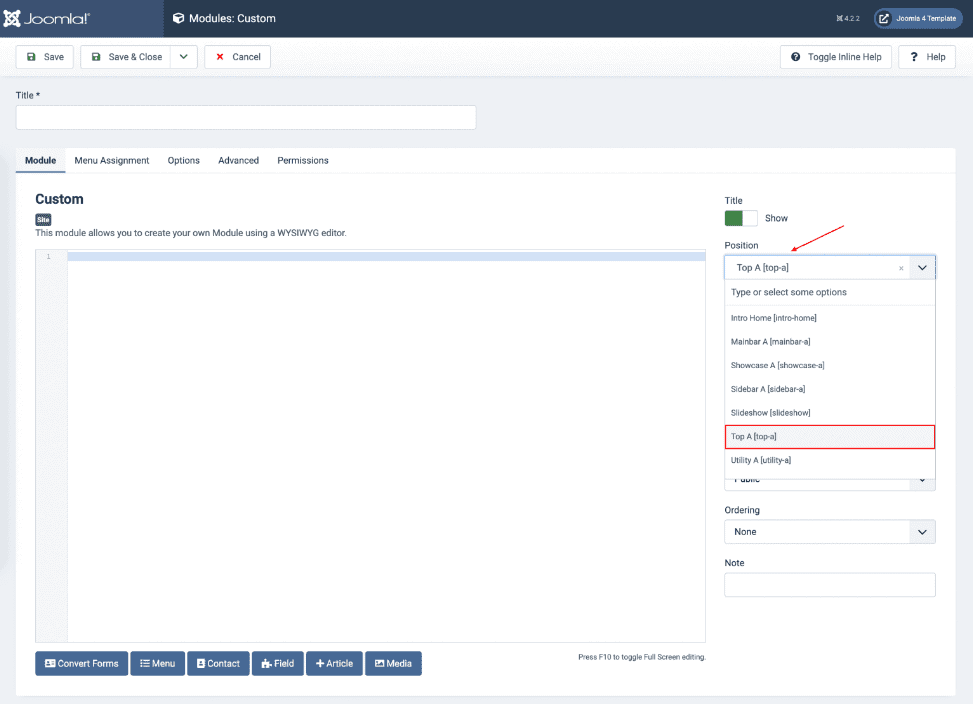Open Media insert dialog
Screen dimensions: 973x706
[393, 664]
